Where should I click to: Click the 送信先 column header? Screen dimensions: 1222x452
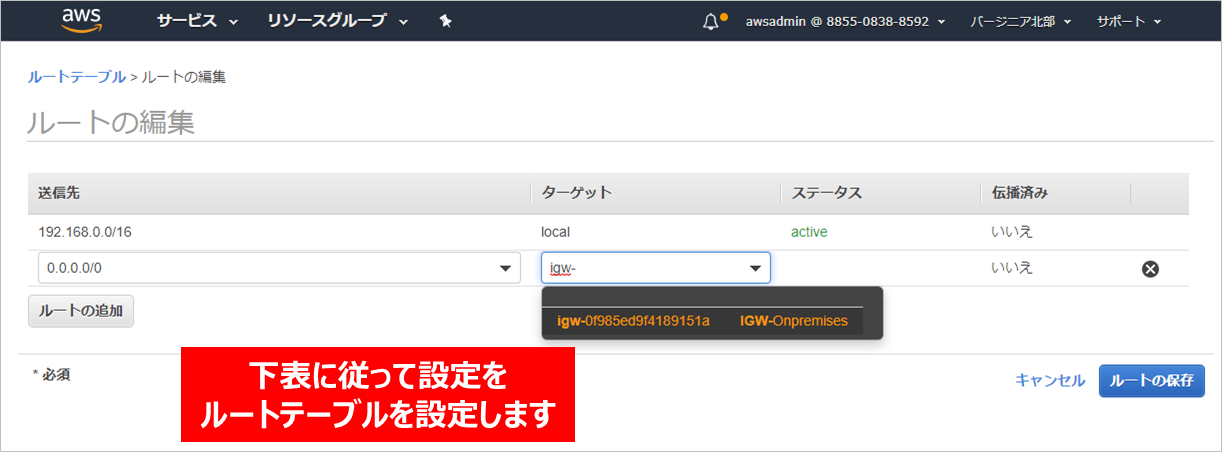[x=58, y=192]
